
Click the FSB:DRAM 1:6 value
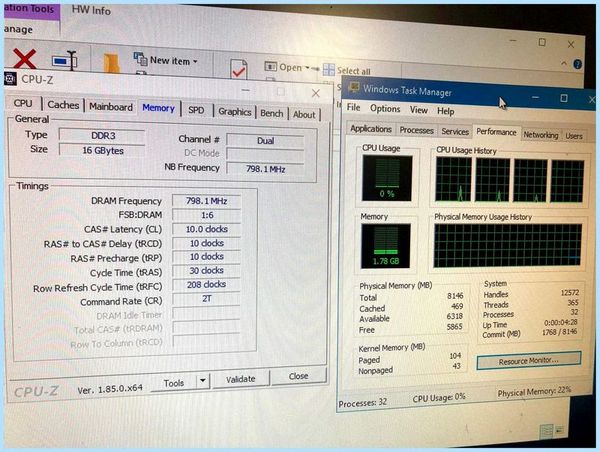click(207, 215)
